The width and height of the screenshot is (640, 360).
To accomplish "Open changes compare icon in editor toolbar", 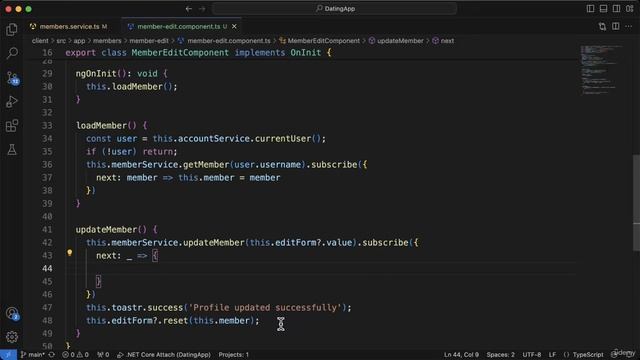I will [x=602, y=27].
